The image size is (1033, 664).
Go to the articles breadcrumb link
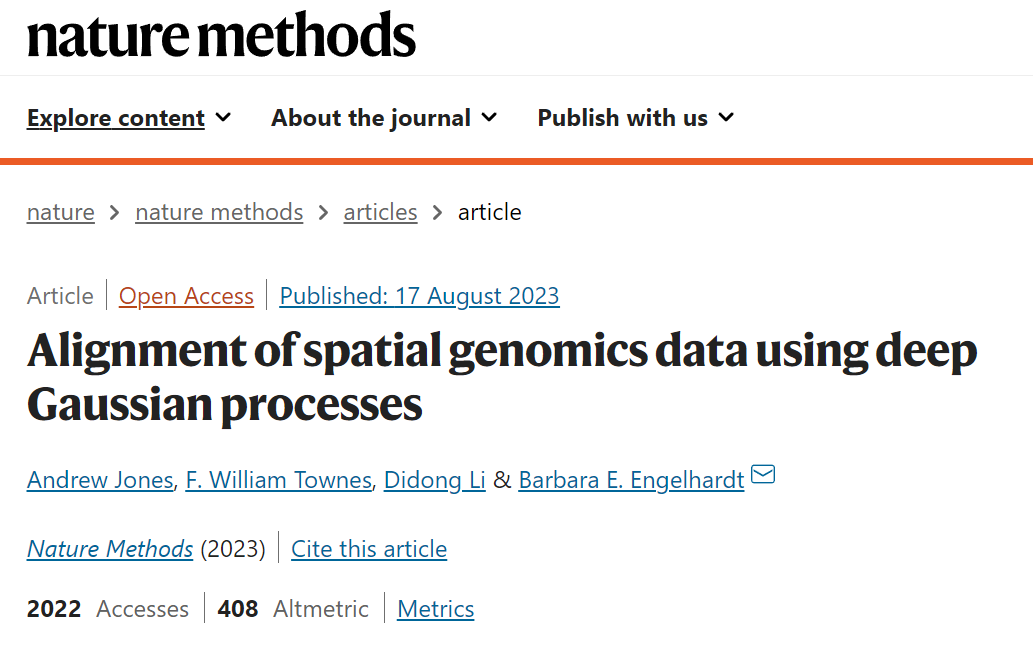380,212
